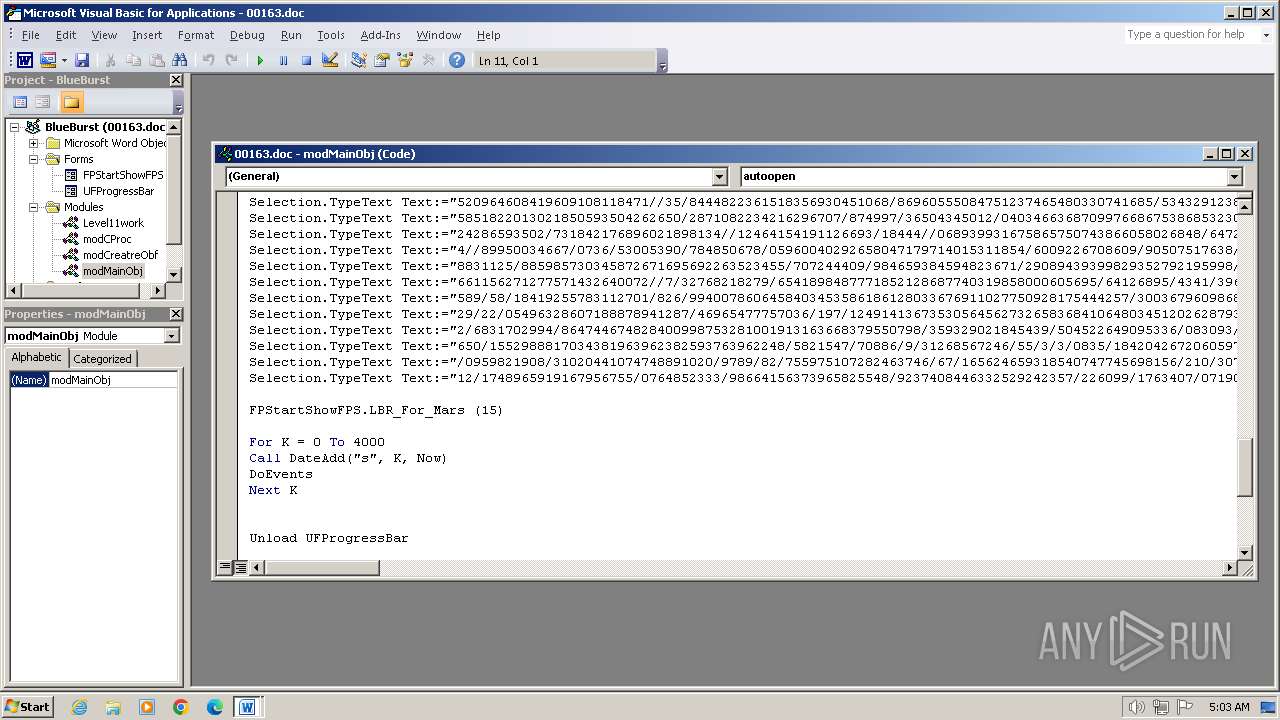Open the File menu

click(31, 35)
